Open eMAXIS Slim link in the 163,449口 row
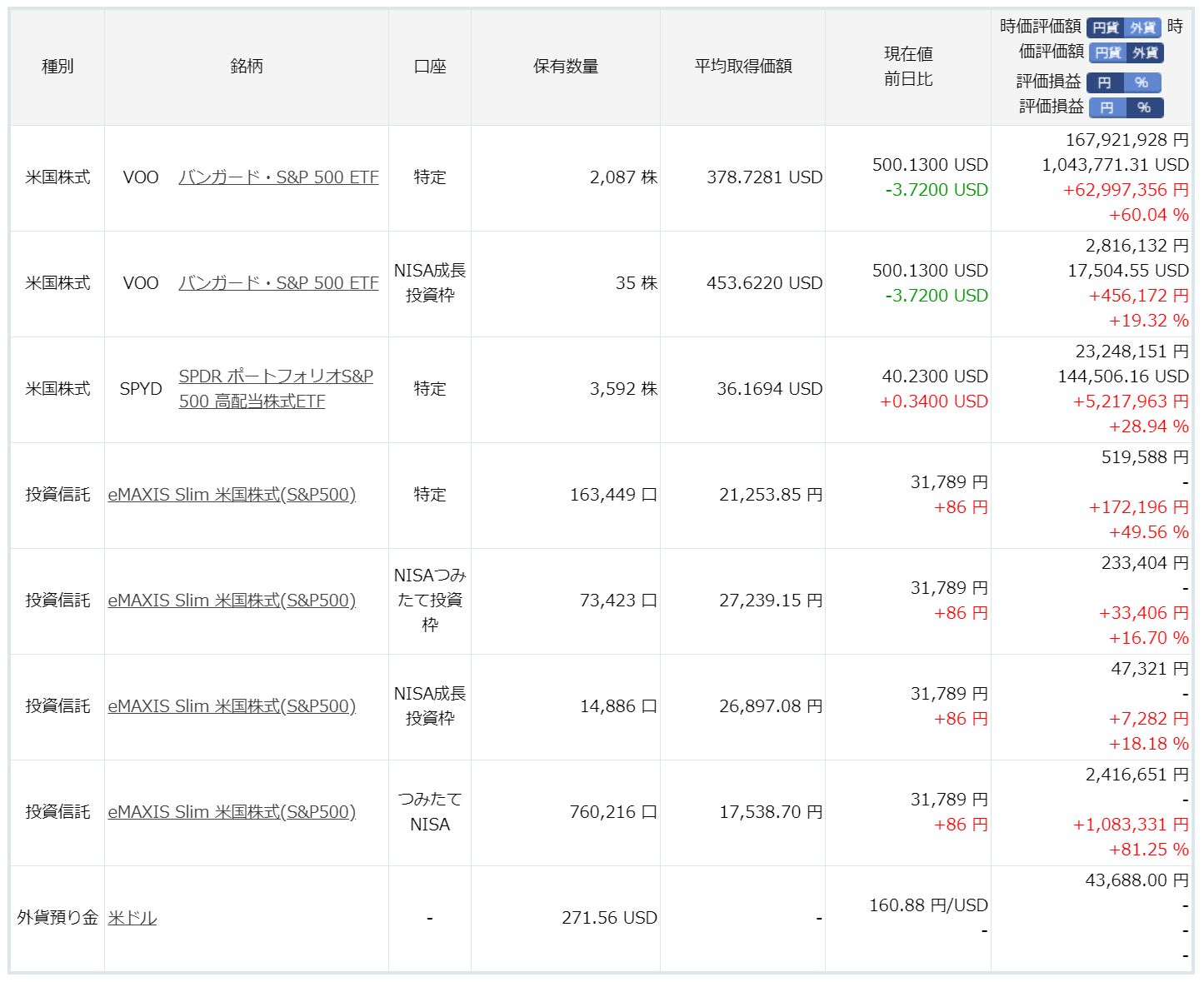 pos(232,495)
